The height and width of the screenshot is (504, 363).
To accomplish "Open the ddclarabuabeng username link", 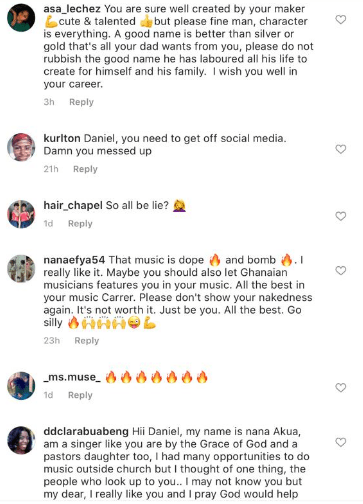I will click(86, 431).
